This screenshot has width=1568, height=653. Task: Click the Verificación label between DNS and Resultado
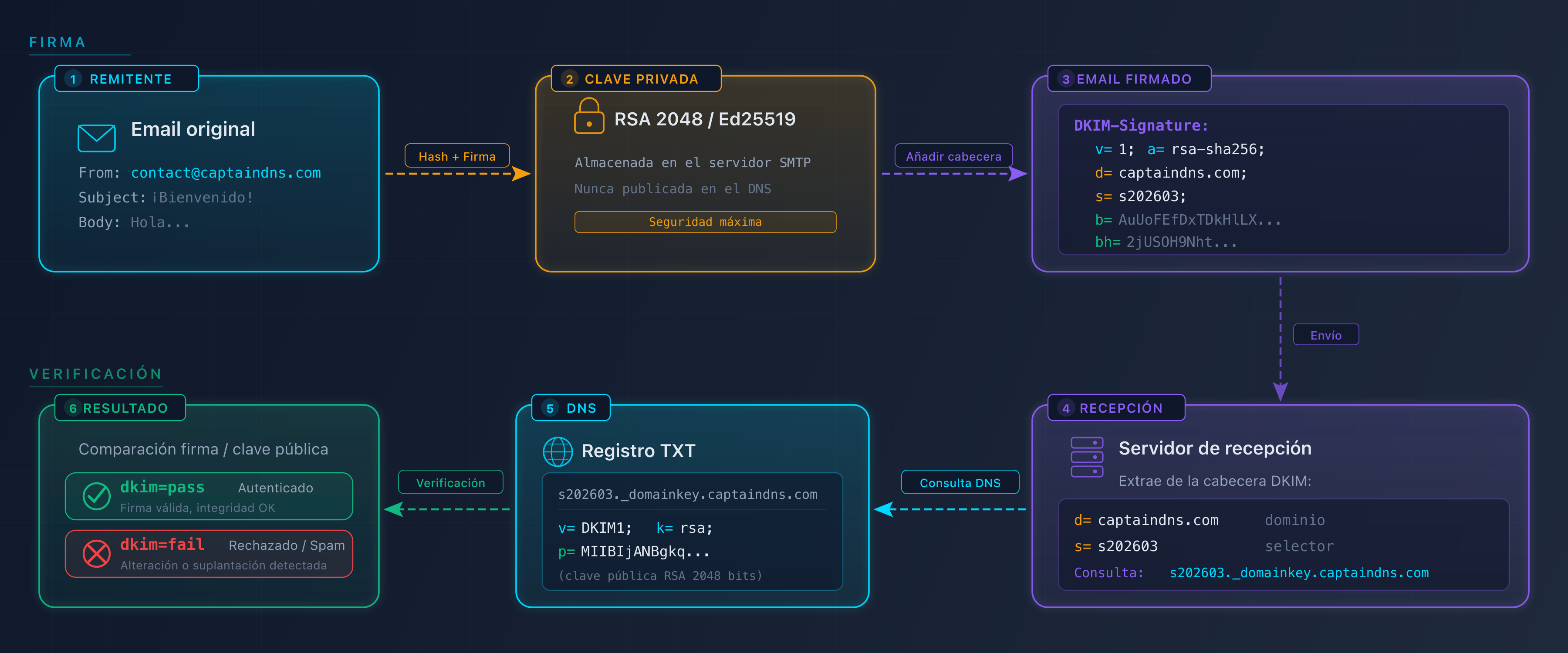[450, 482]
